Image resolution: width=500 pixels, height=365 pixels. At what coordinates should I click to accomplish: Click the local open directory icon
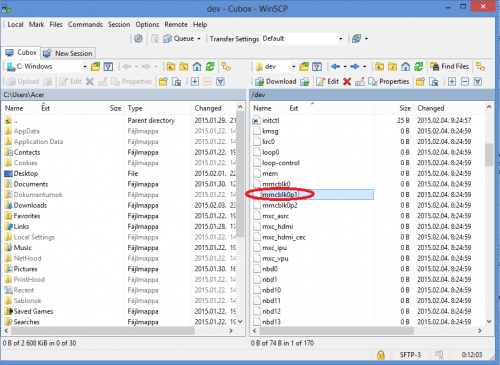pyautogui.click(x=95, y=67)
